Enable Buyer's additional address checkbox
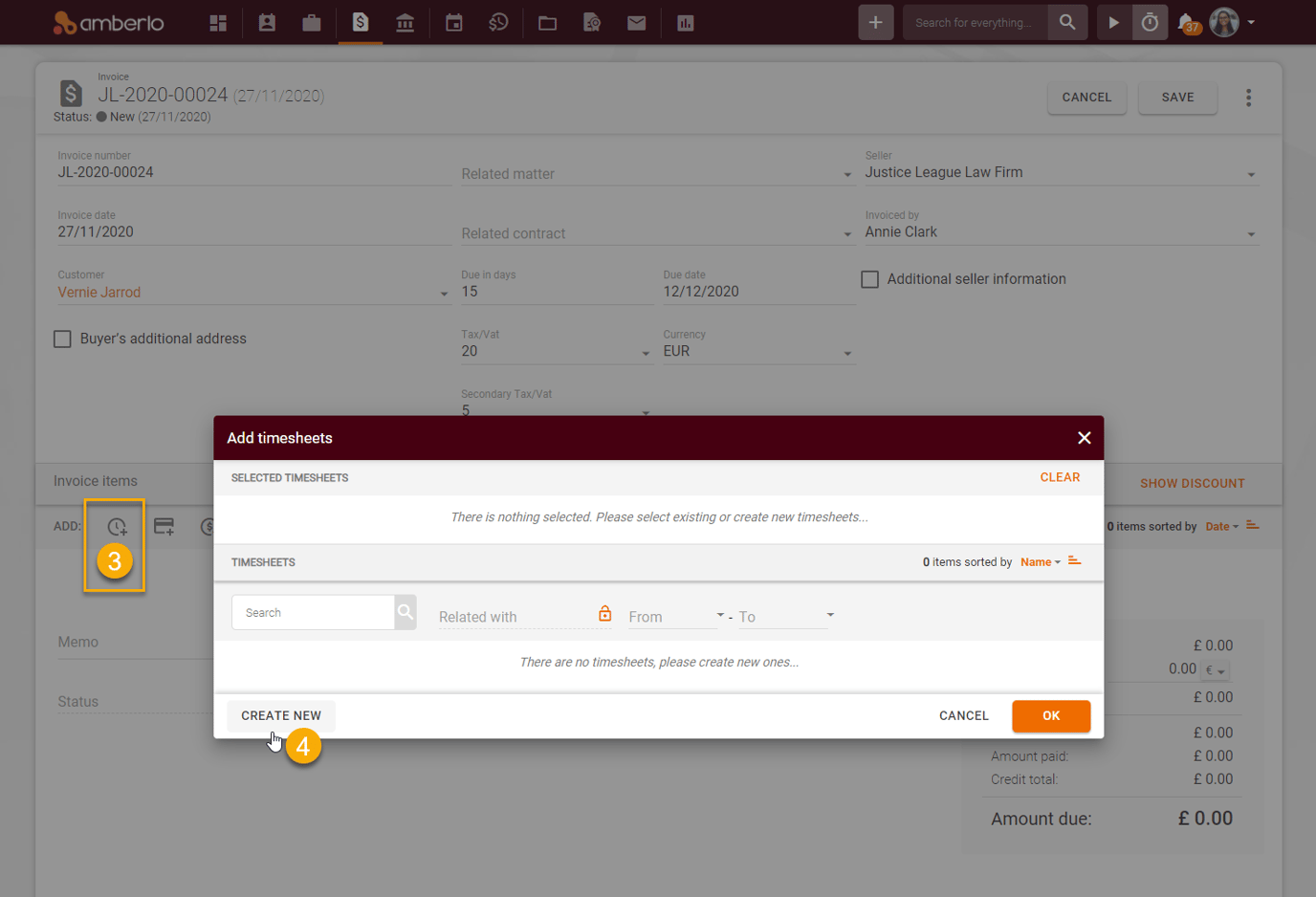 click(x=62, y=339)
